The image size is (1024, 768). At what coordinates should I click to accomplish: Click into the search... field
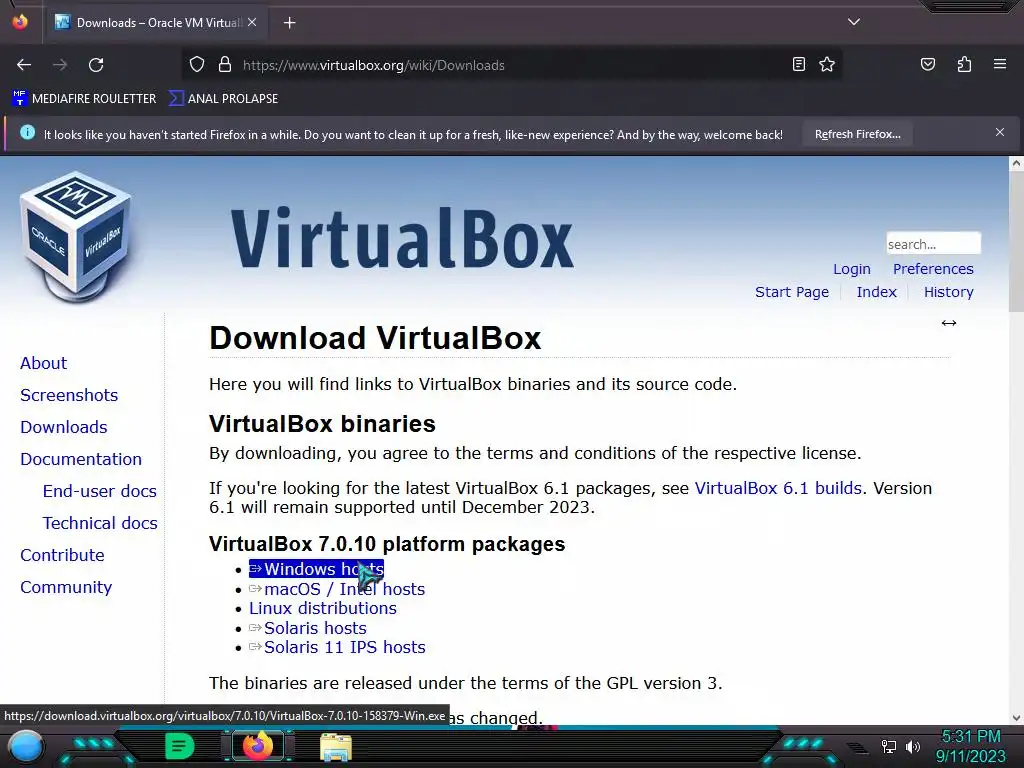933,244
